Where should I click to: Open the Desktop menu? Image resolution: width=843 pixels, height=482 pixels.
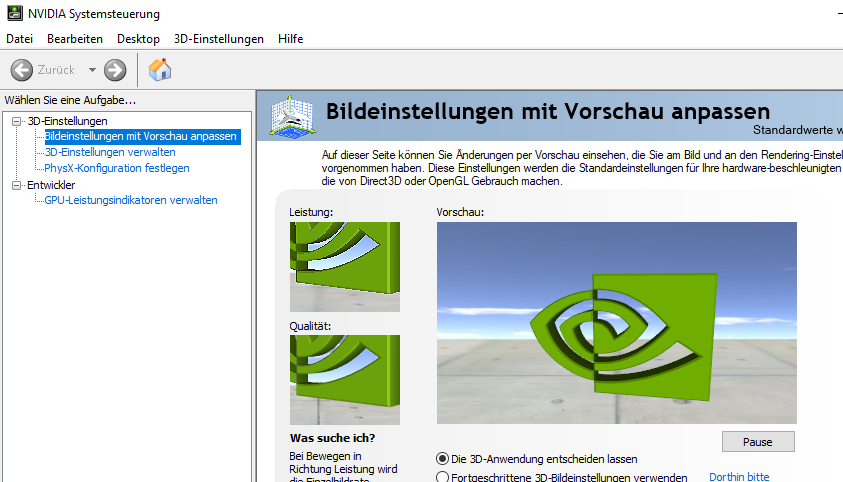click(138, 39)
